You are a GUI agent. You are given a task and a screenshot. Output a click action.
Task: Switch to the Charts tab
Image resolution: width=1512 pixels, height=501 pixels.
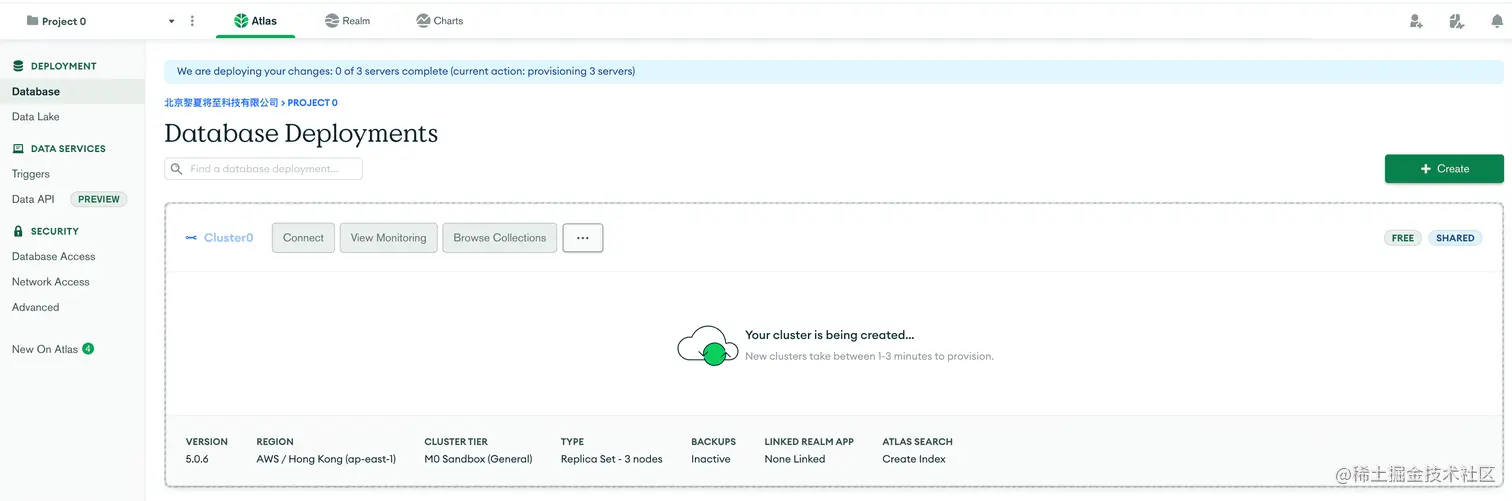pos(439,20)
